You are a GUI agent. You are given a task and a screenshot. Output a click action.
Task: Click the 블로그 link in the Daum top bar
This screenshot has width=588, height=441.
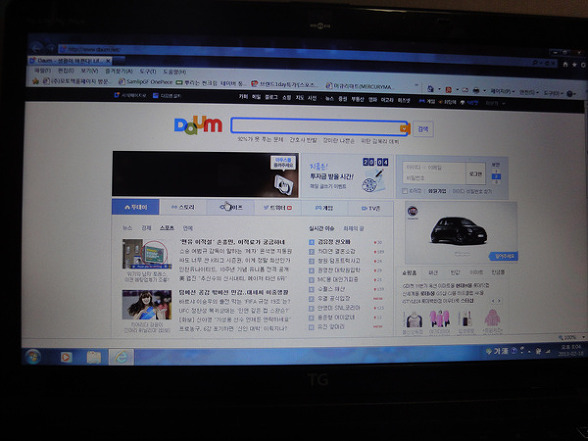click(x=271, y=97)
